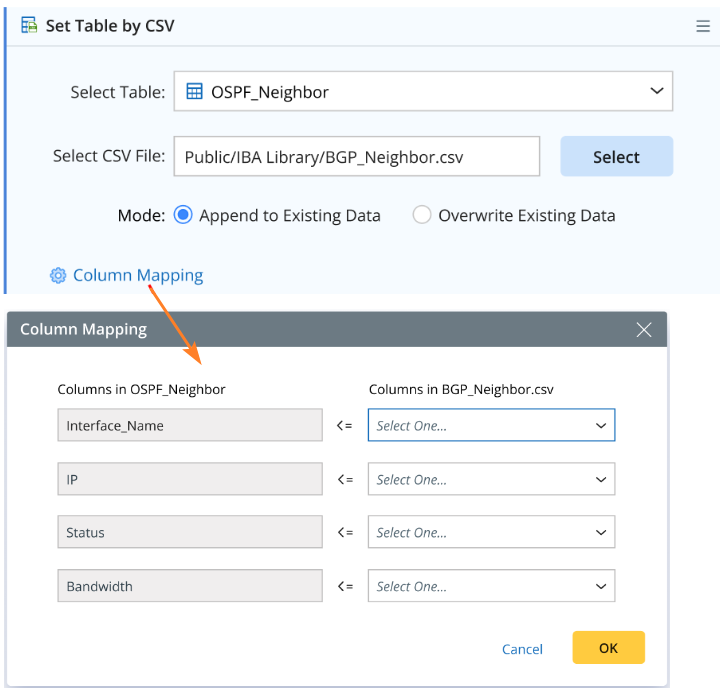Confirm mapping with the OK button
This screenshot has width=720, height=691.
pos(608,648)
